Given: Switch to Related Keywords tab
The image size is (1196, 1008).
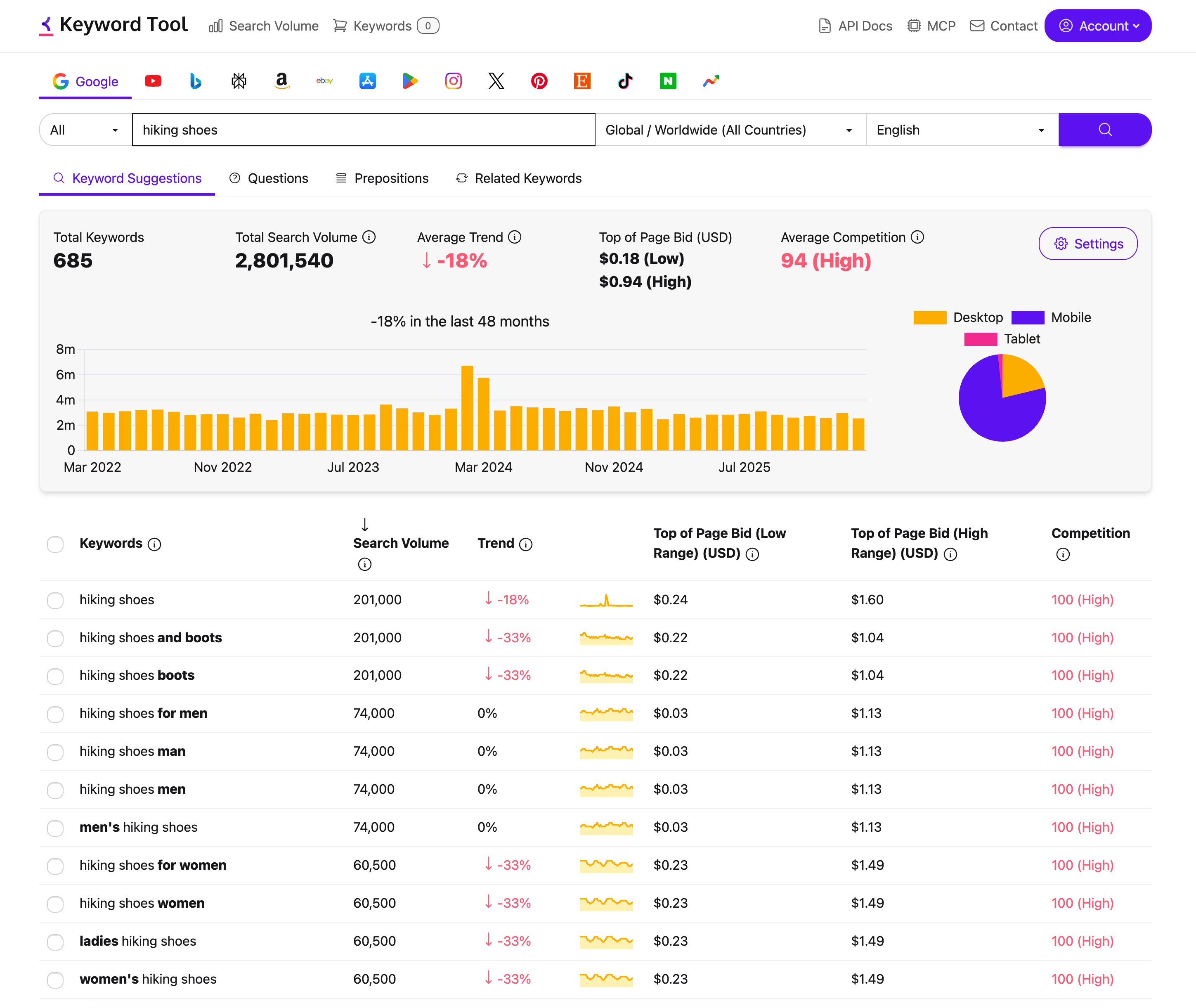Looking at the screenshot, I should point(518,178).
